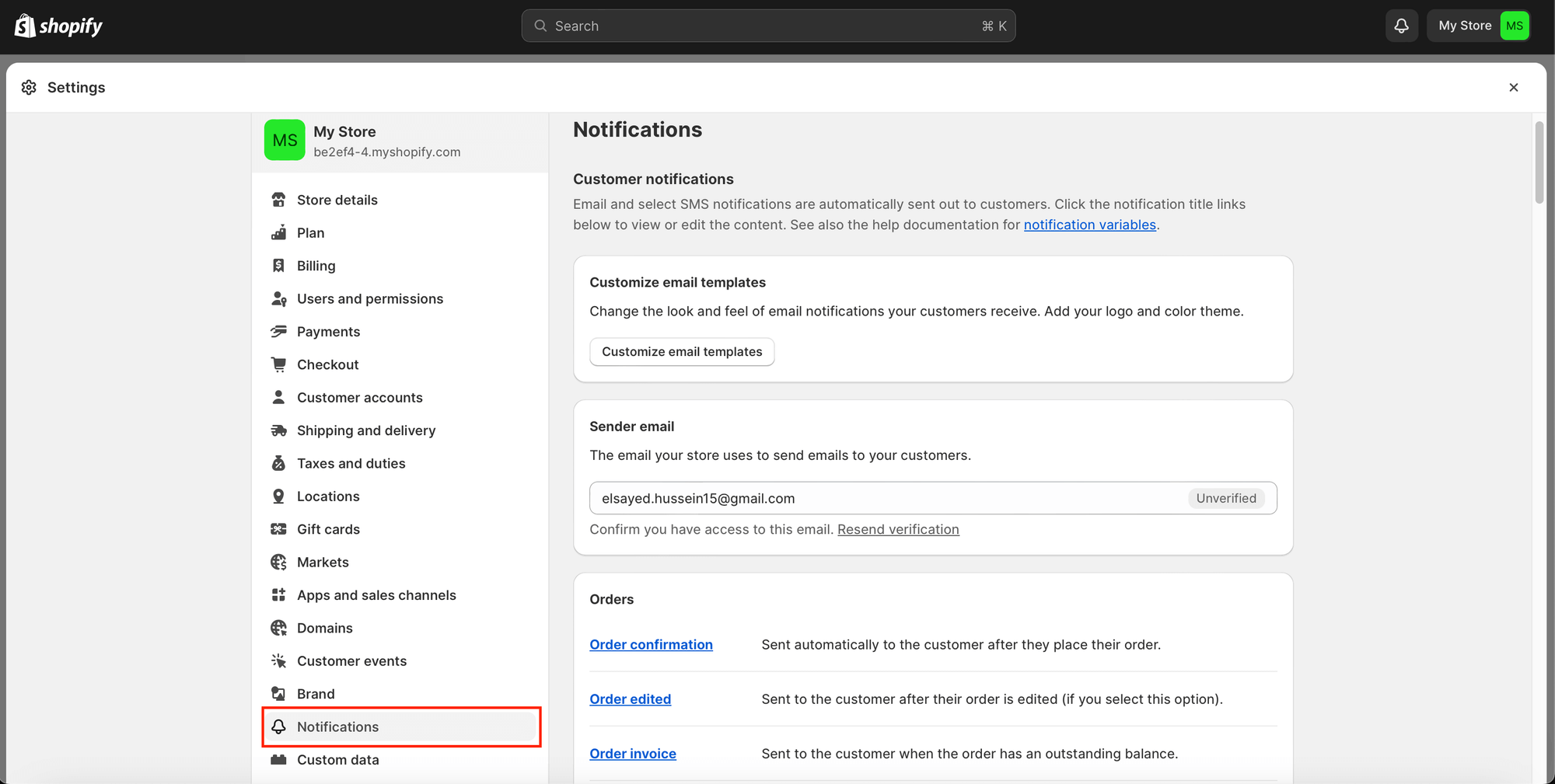Click the Checkout cart icon
The image size is (1555, 784).
[x=278, y=364]
